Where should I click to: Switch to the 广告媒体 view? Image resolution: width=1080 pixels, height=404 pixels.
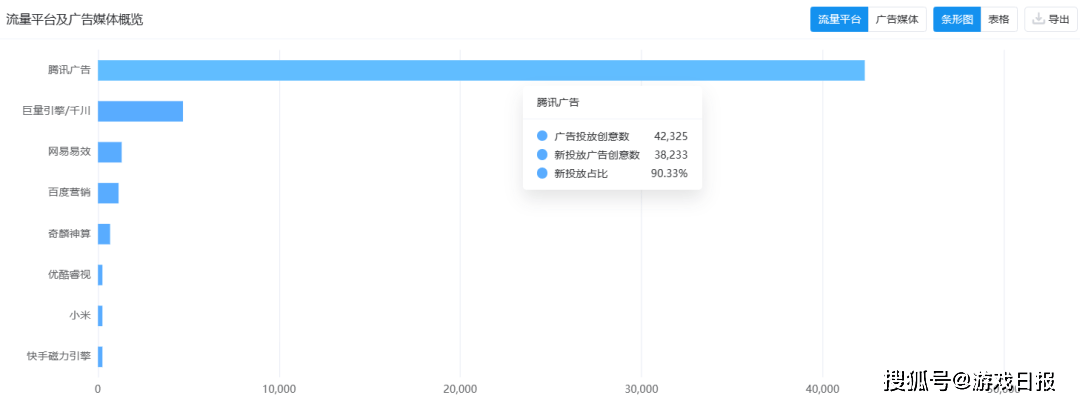[897, 19]
